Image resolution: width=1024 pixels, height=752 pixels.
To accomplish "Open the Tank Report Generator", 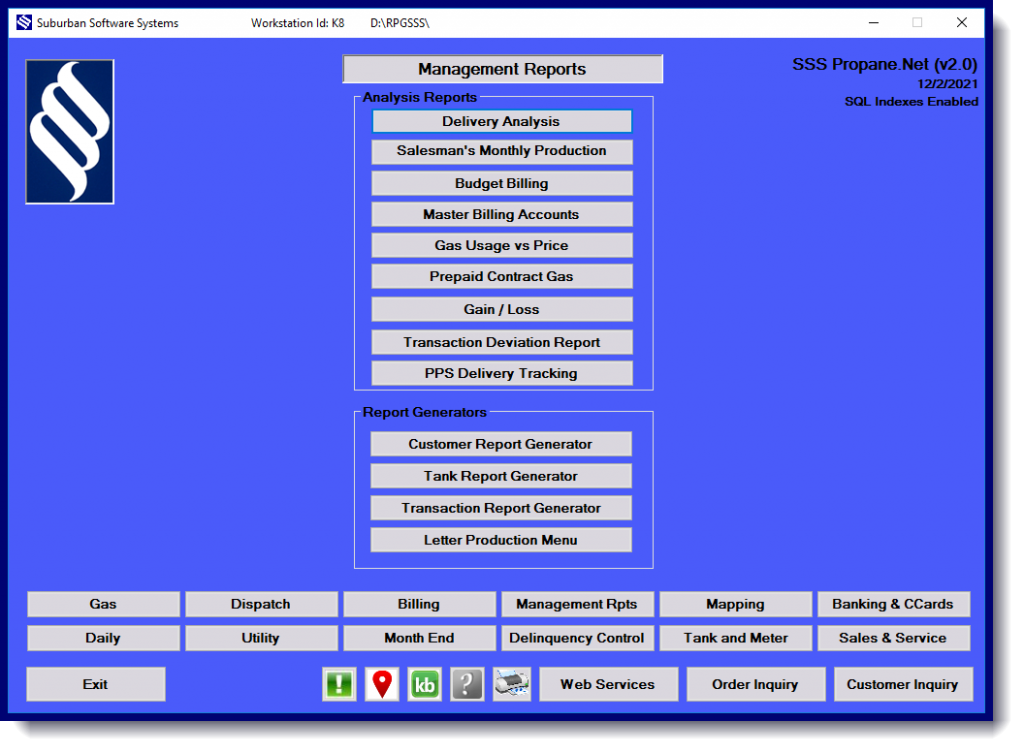I will point(501,476).
